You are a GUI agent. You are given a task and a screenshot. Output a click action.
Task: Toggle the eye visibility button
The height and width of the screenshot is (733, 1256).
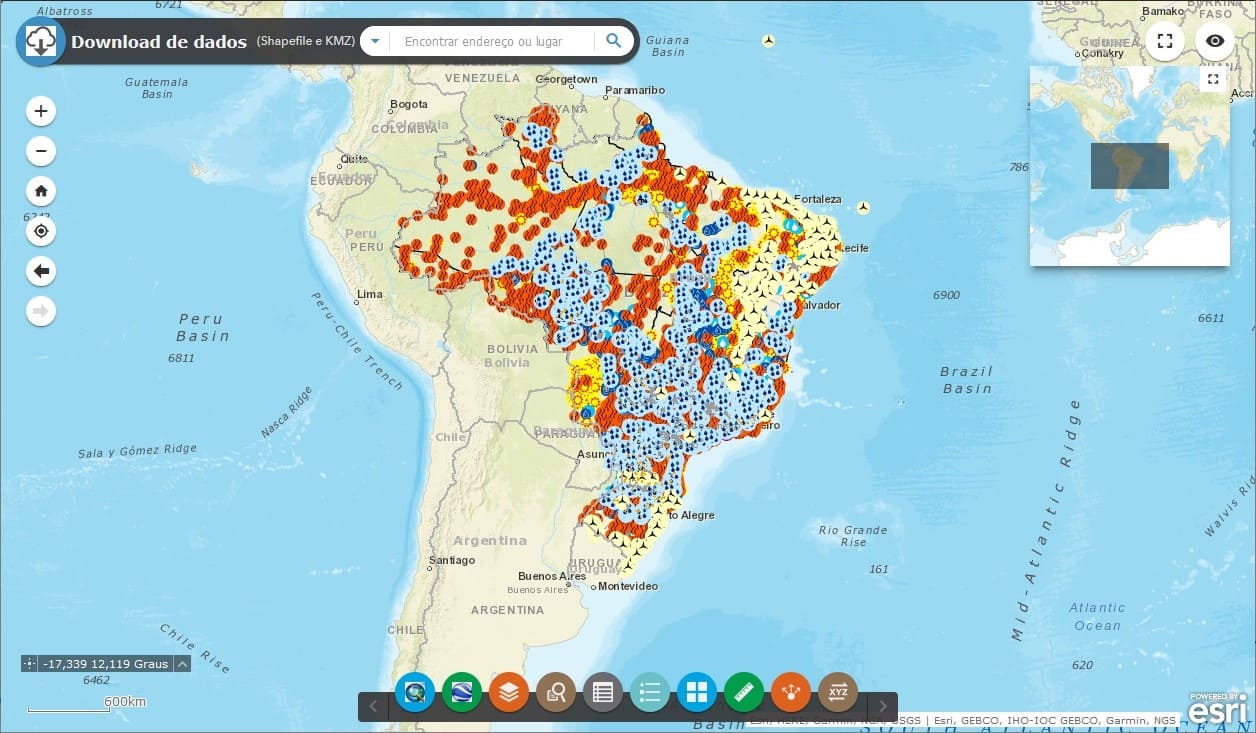click(1215, 41)
